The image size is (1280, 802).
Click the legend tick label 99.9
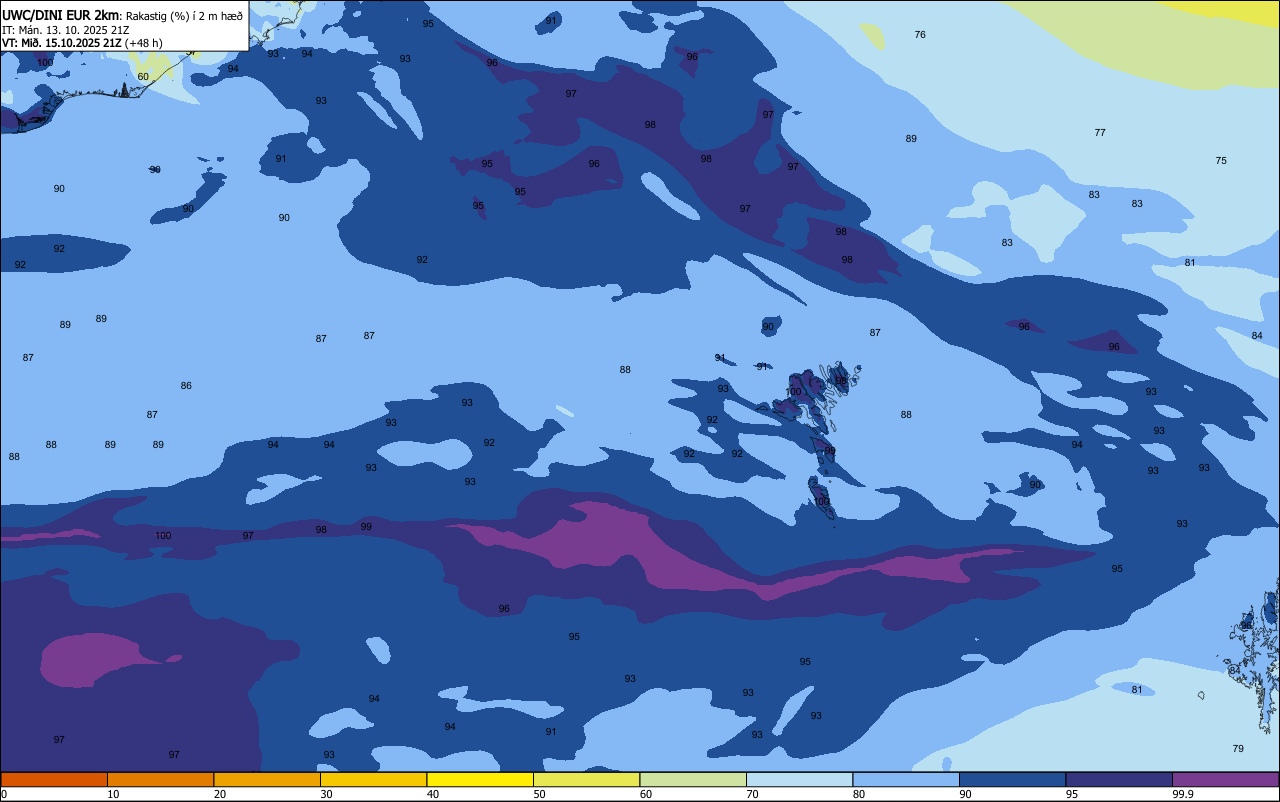(1183, 794)
